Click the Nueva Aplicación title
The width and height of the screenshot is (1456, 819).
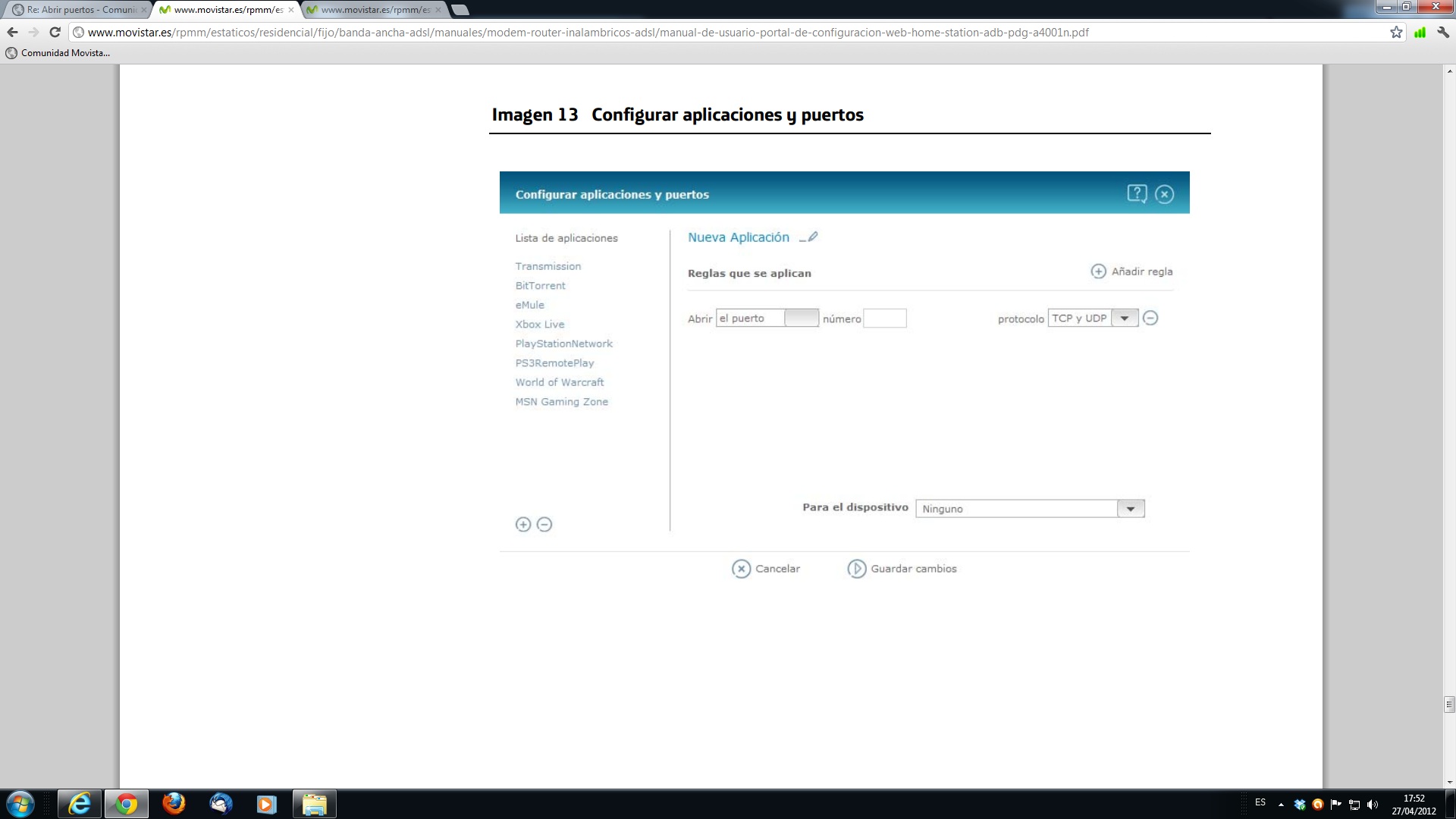click(739, 237)
